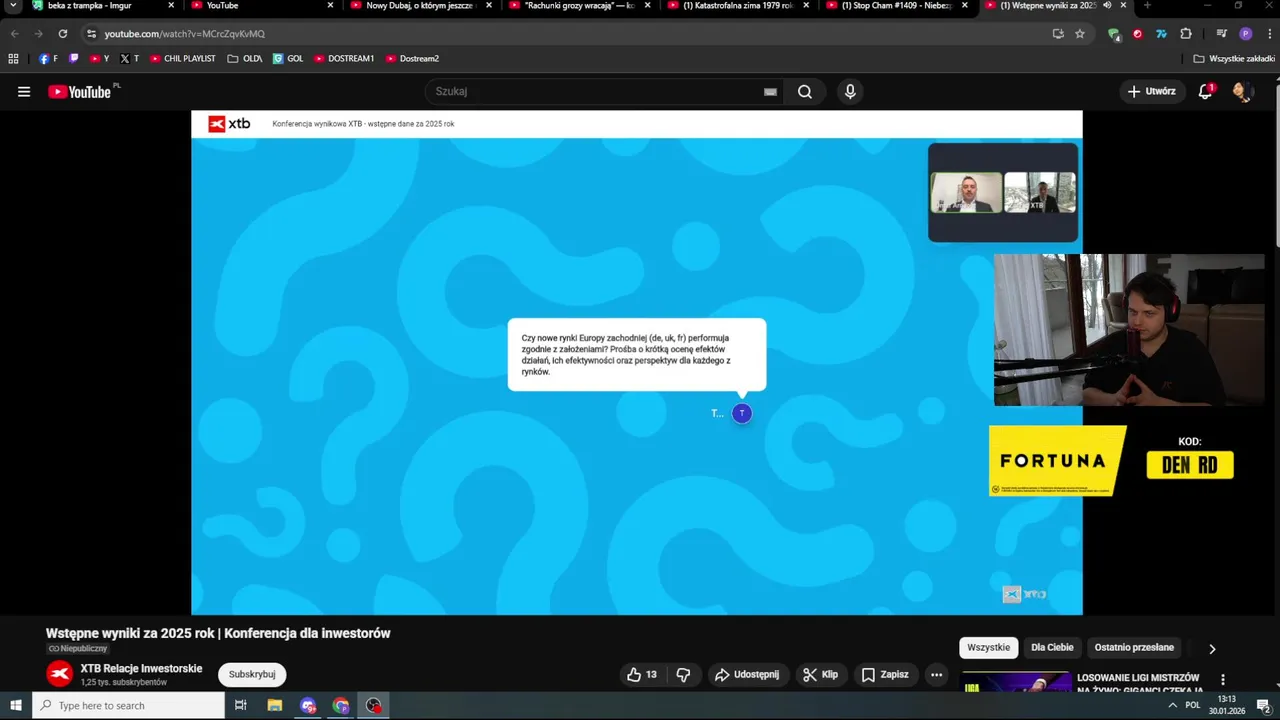Click the browser address bar URL
Screen dimensions: 1280x720
click(184, 34)
